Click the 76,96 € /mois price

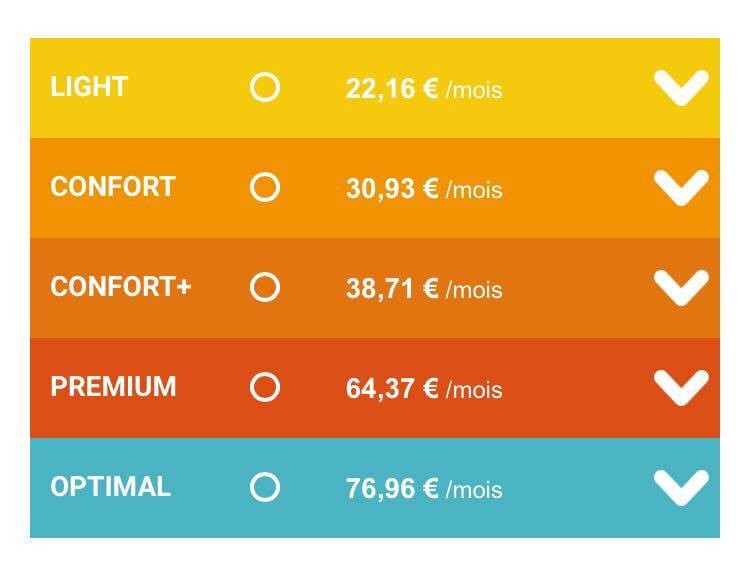(x=424, y=488)
